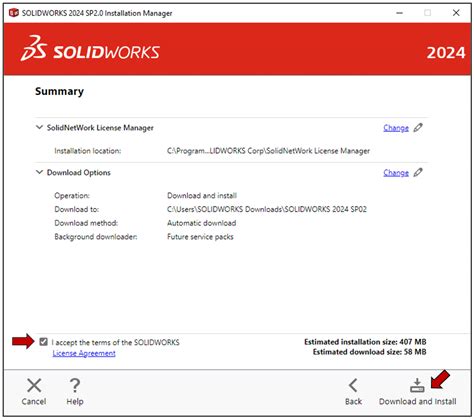
Task: Click the Back label
Action: [353, 401]
